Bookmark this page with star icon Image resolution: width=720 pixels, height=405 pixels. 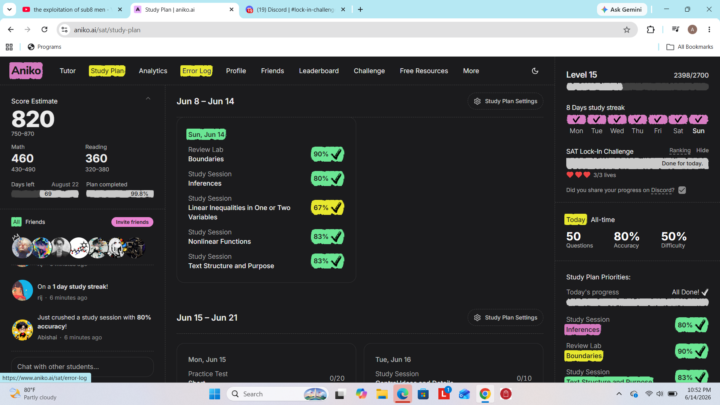627,30
